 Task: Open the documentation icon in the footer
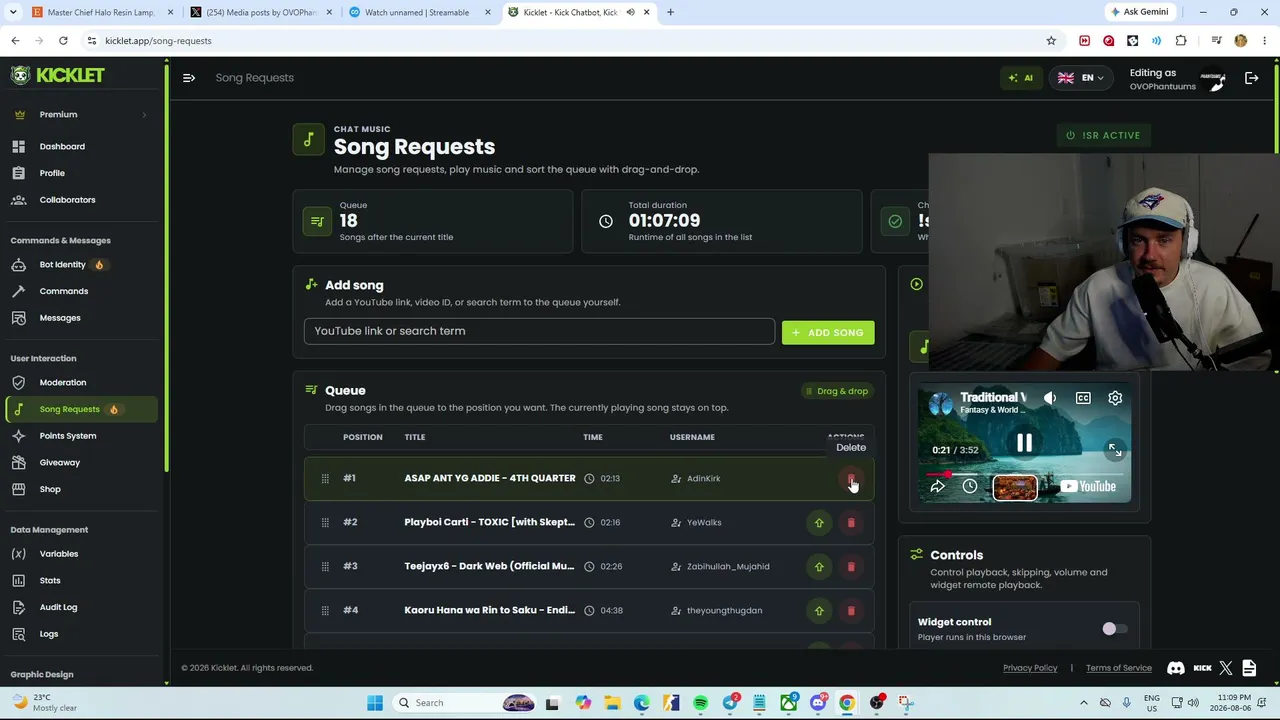pyautogui.click(x=1249, y=668)
